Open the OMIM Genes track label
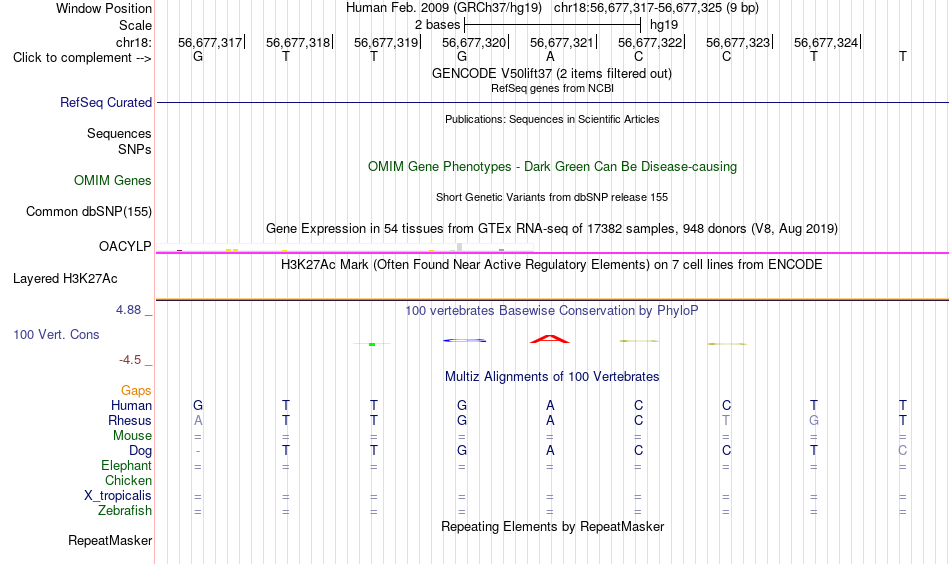The height and width of the screenshot is (564, 950). (113, 181)
